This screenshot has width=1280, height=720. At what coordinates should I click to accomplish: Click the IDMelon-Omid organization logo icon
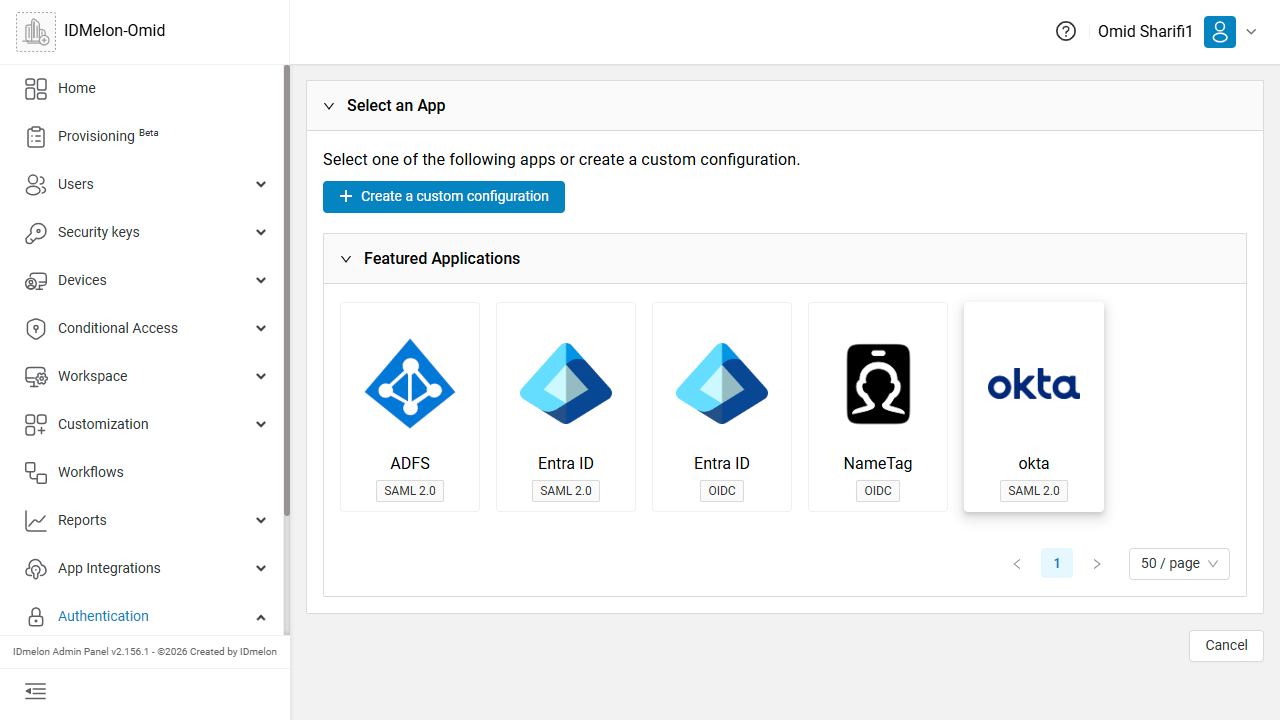(x=36, y=31)
